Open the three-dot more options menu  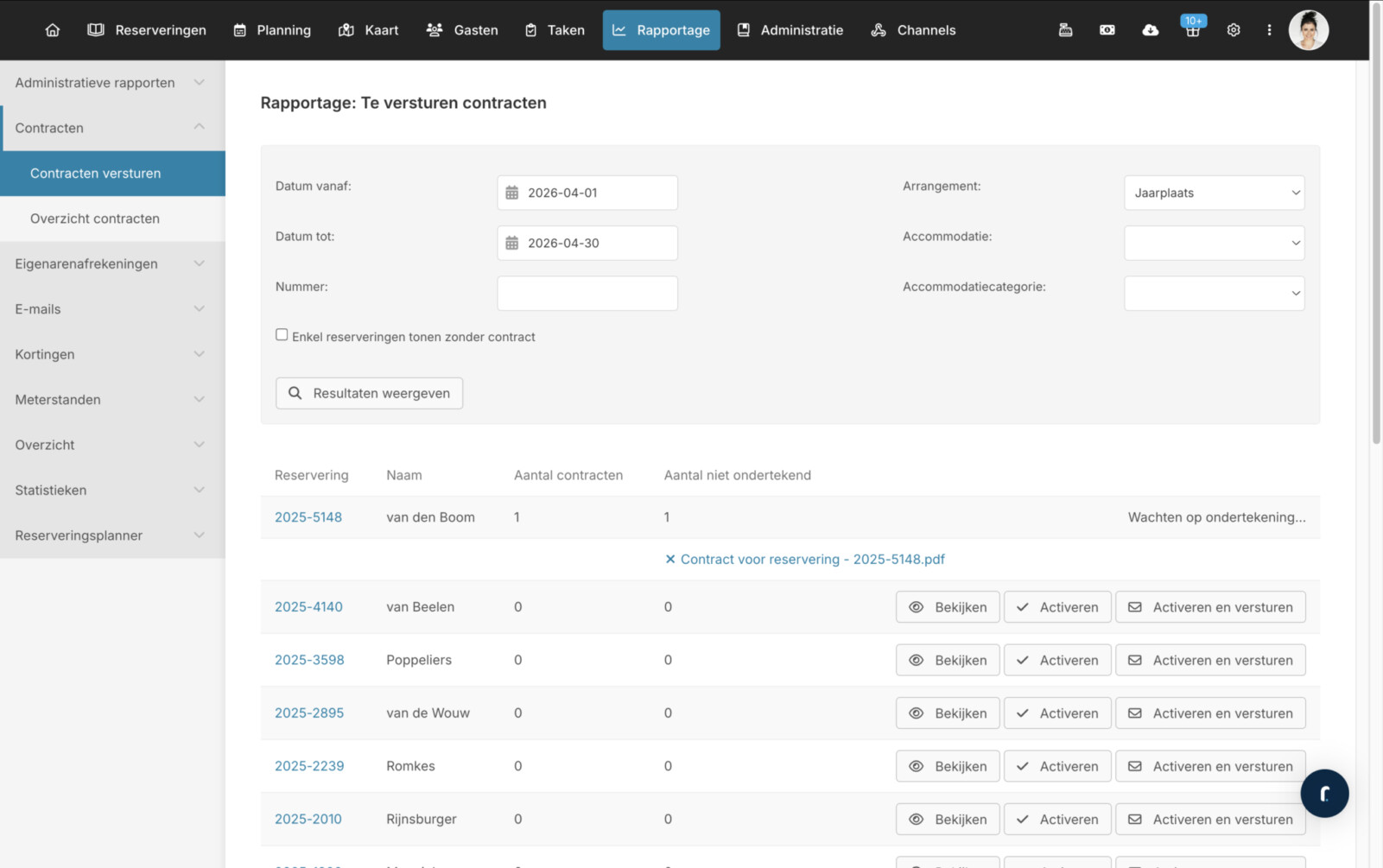[x=1269, y=30]
